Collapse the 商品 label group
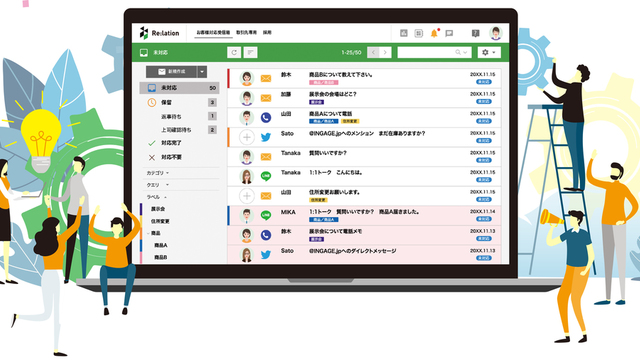This screenshot has width=640, height=360. click(x=148, y=233)
